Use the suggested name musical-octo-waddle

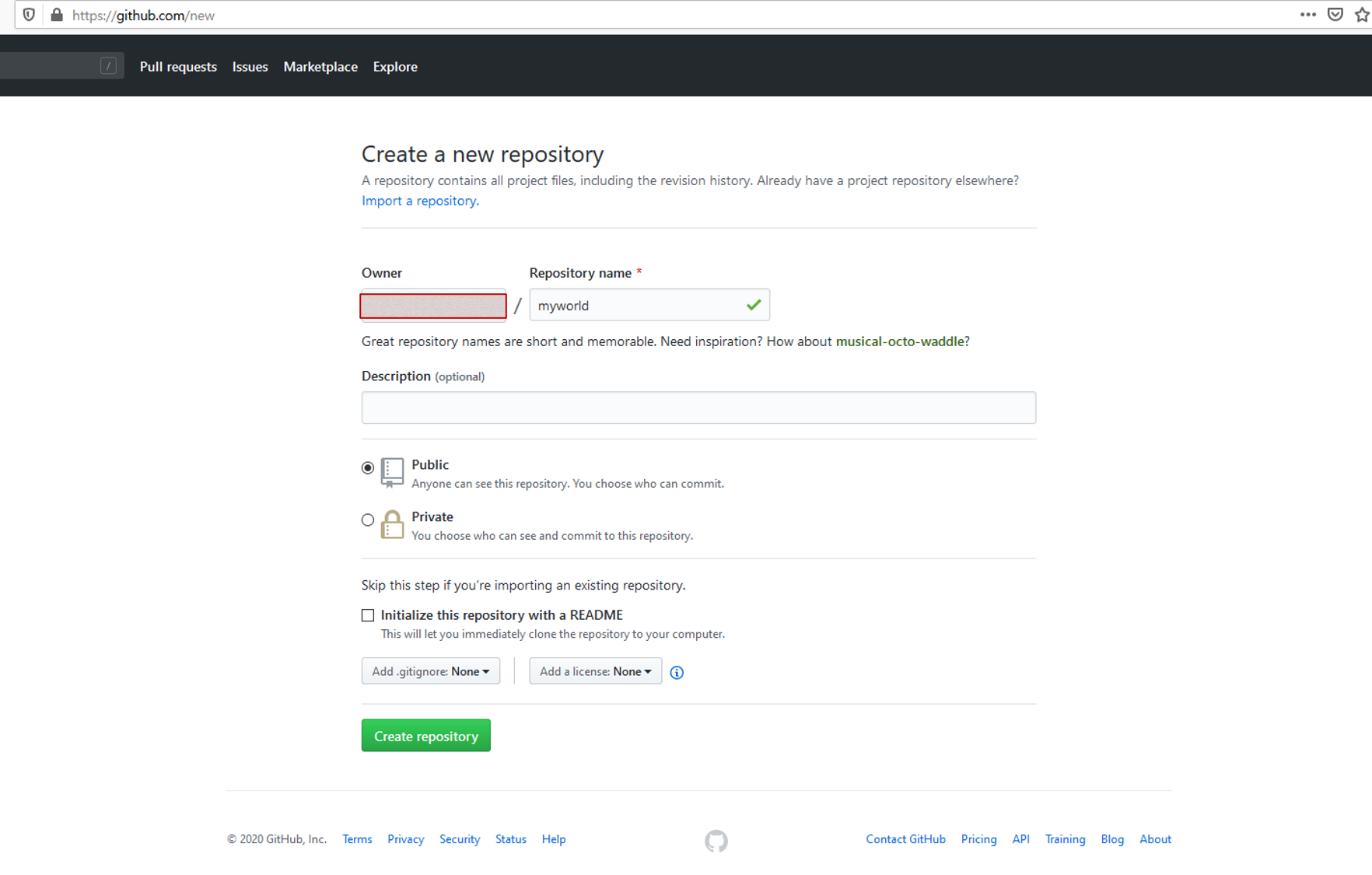(x=900, y=341)
